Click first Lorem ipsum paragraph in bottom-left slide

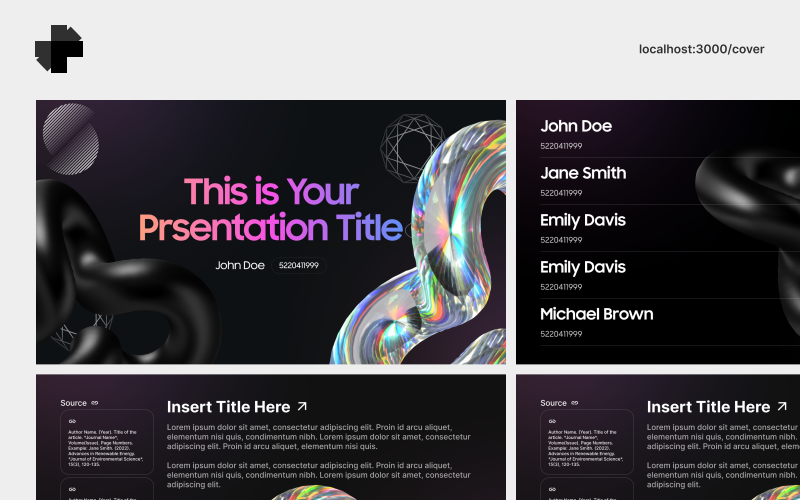click(x=318, y=437)
